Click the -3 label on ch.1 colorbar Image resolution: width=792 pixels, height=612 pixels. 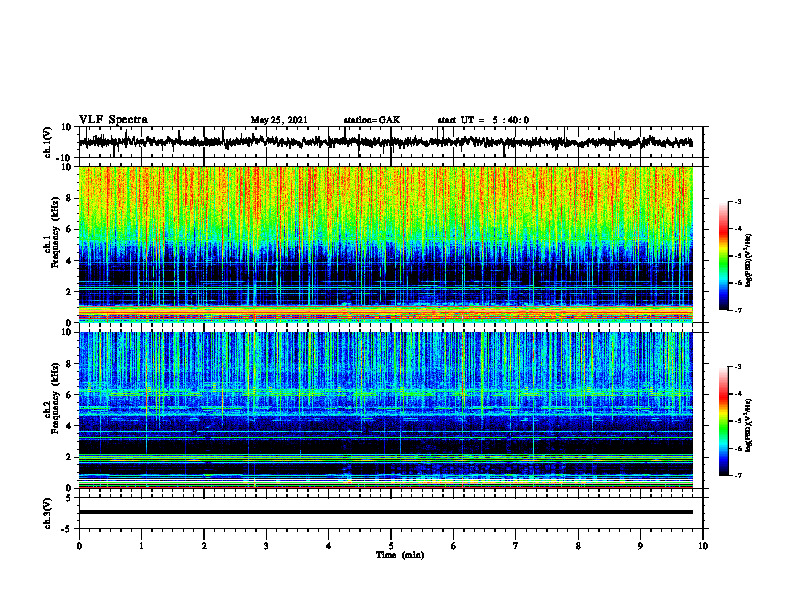(x=738, y=202)
